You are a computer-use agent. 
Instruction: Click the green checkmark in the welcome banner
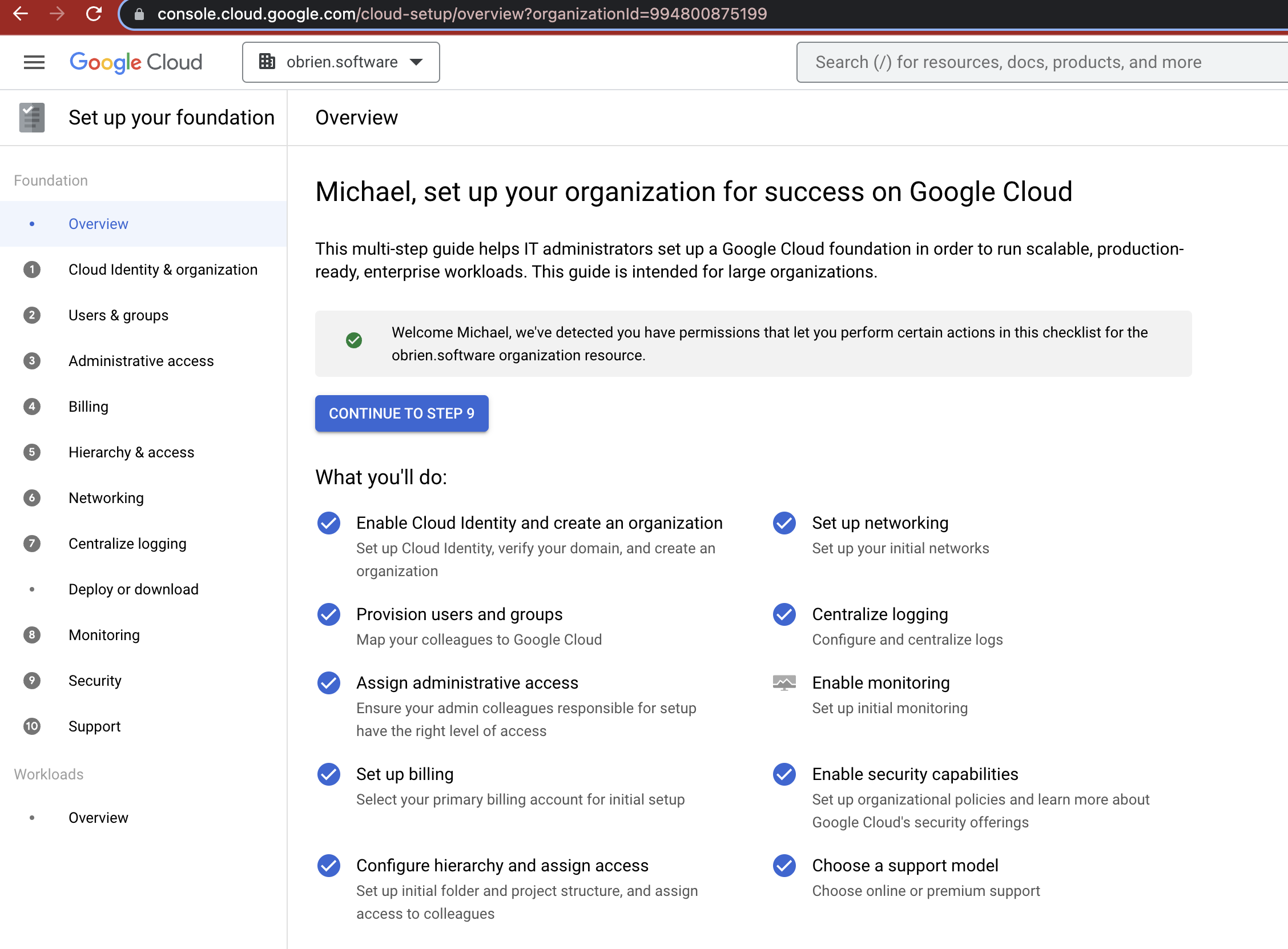(x=354, y=340)
